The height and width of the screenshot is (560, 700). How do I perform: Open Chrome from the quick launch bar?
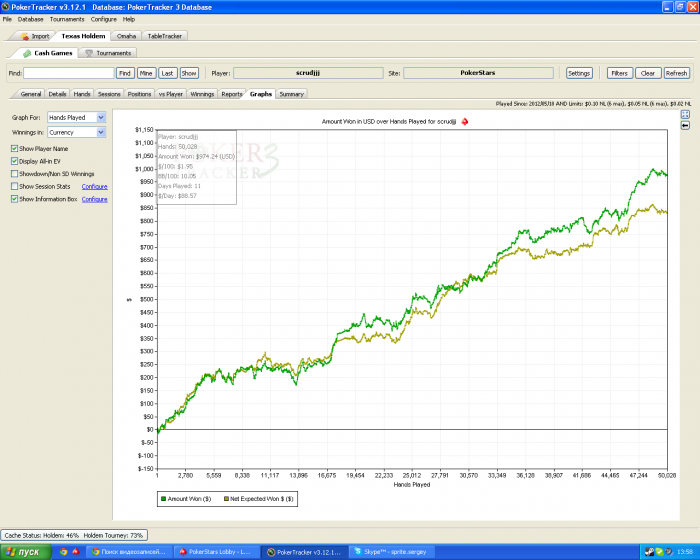63,551
